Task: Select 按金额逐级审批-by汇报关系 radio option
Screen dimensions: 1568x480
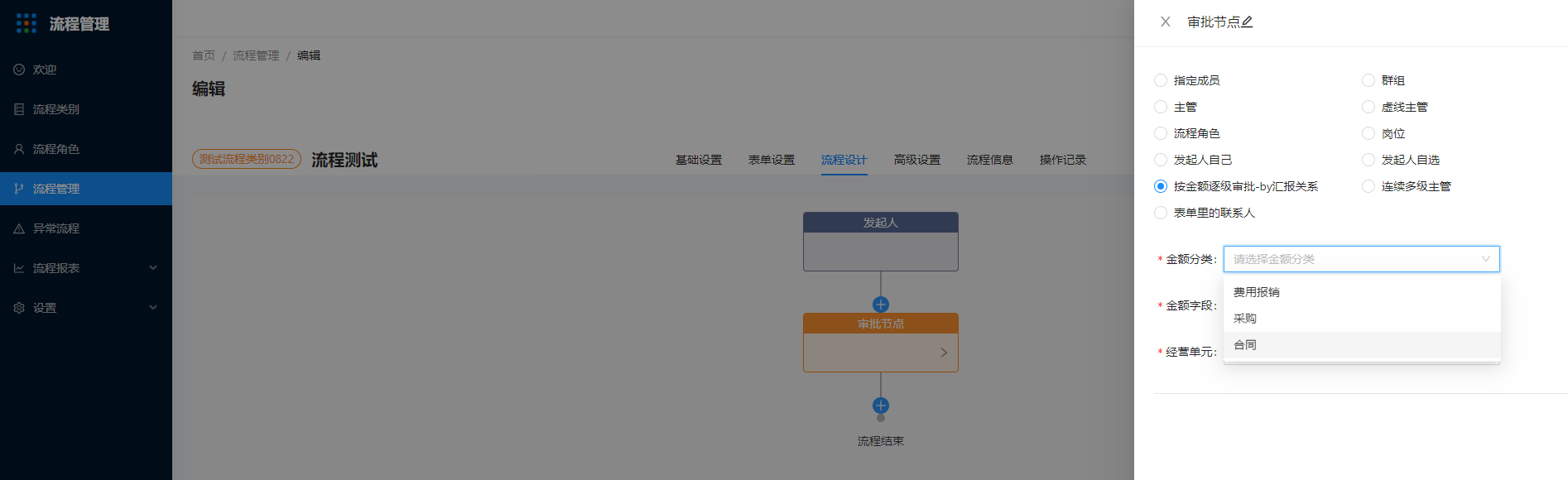Action: 1161,186
